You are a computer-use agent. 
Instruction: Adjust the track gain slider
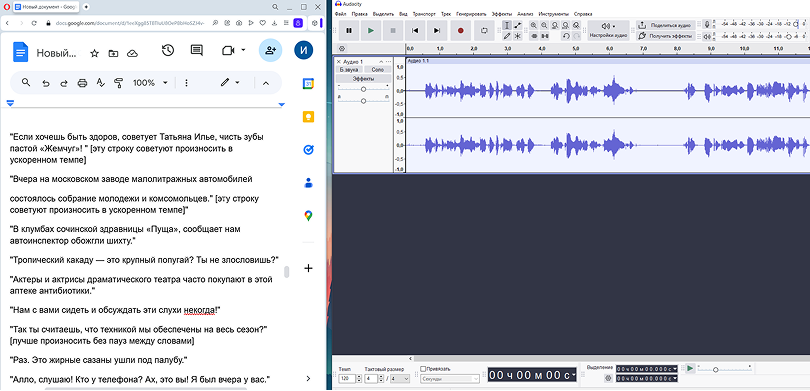click(x=364, y=89)
